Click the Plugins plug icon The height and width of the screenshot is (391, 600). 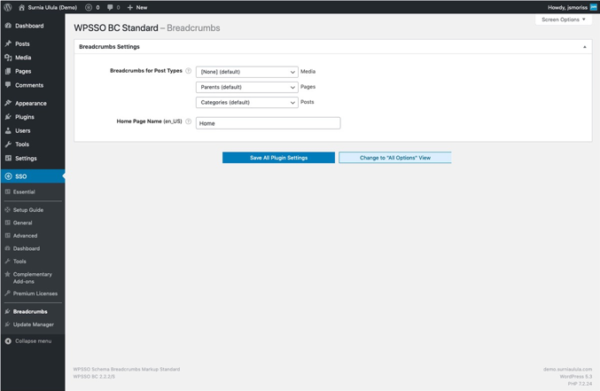[x=8, y=117]
